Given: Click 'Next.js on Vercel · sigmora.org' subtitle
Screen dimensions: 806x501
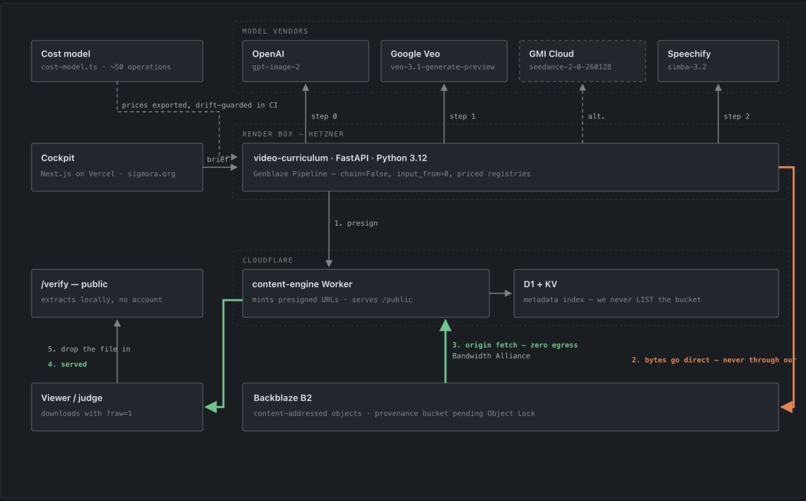Looking at the screenshot, I should (108, 174).
